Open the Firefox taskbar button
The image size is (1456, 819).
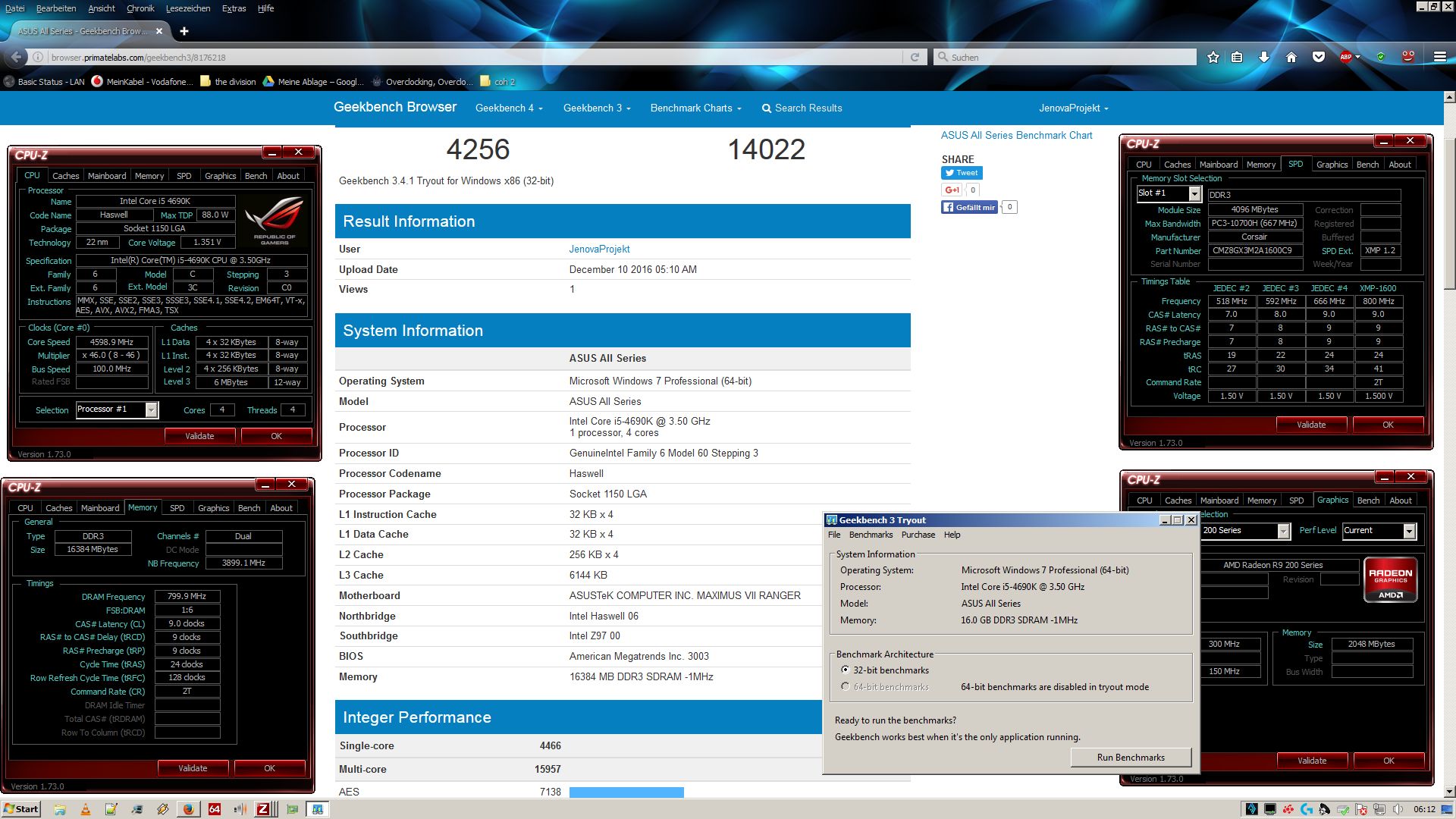point(188,809)
